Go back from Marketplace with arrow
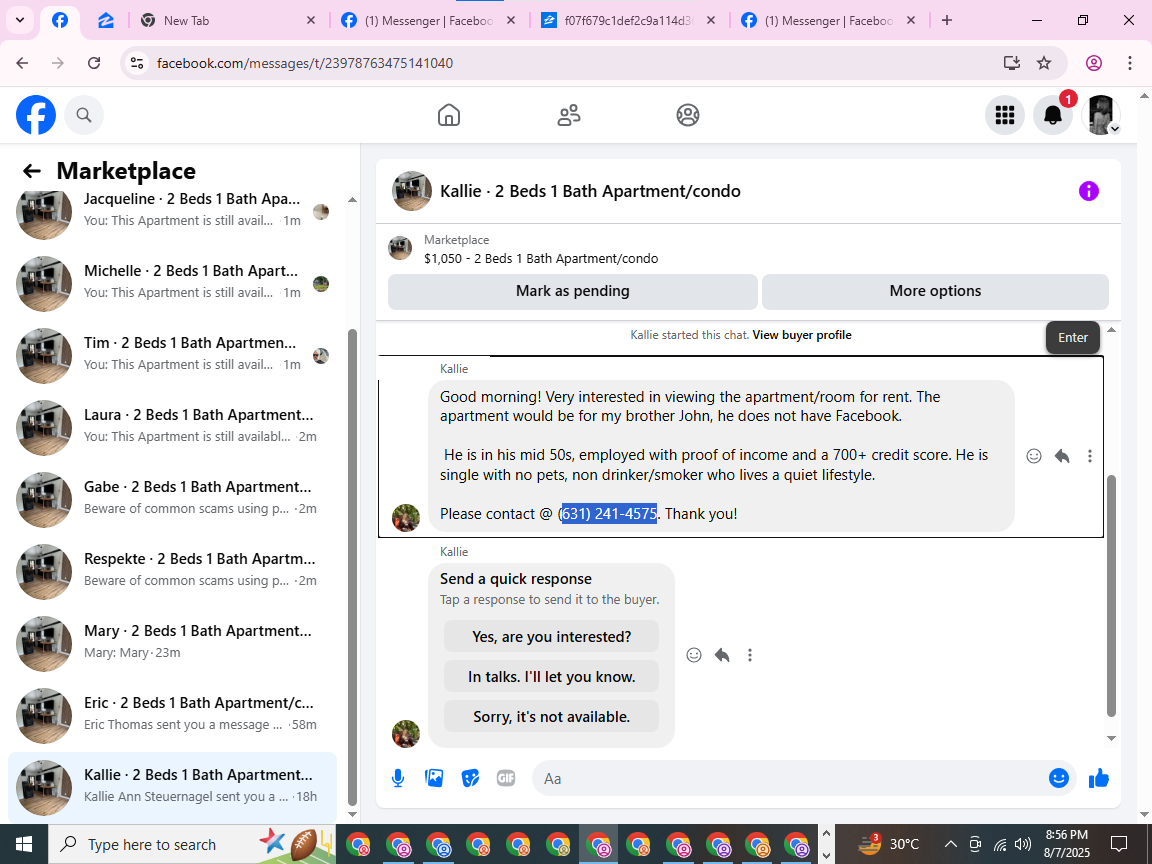This screenshot has height=864, width=1152. pos(32,171)
